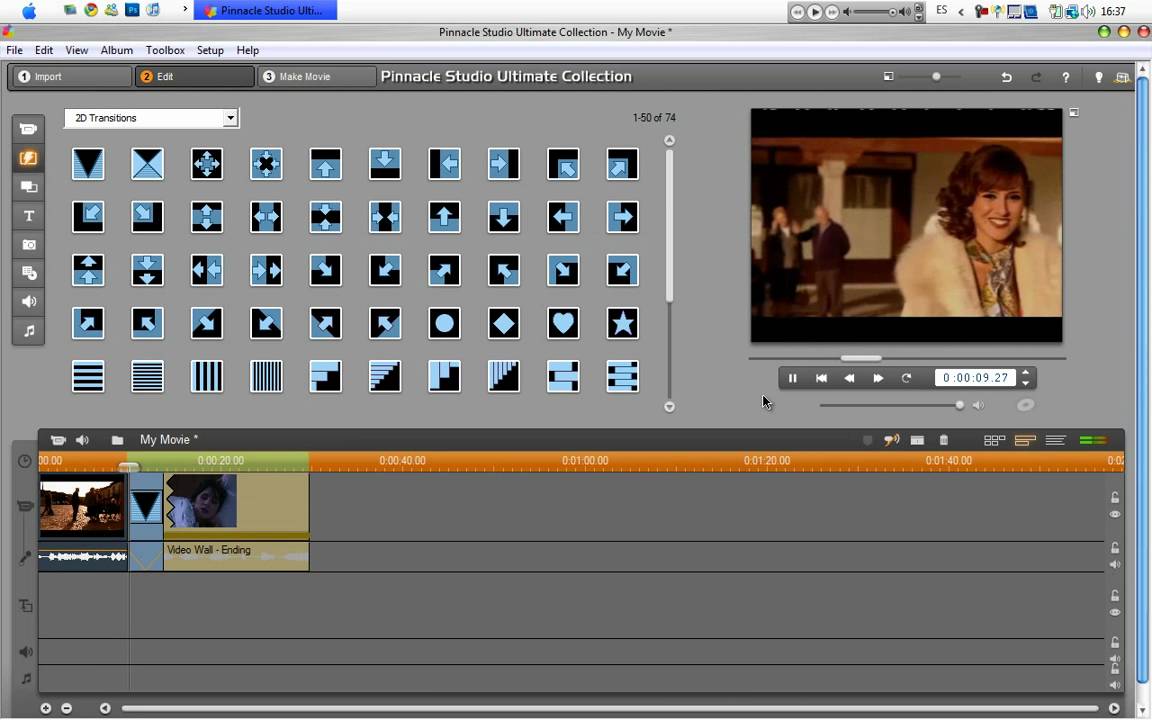This screenshot has height=720, width=1152.
Task: Mute the original audio track
Action: (1115, 564)
